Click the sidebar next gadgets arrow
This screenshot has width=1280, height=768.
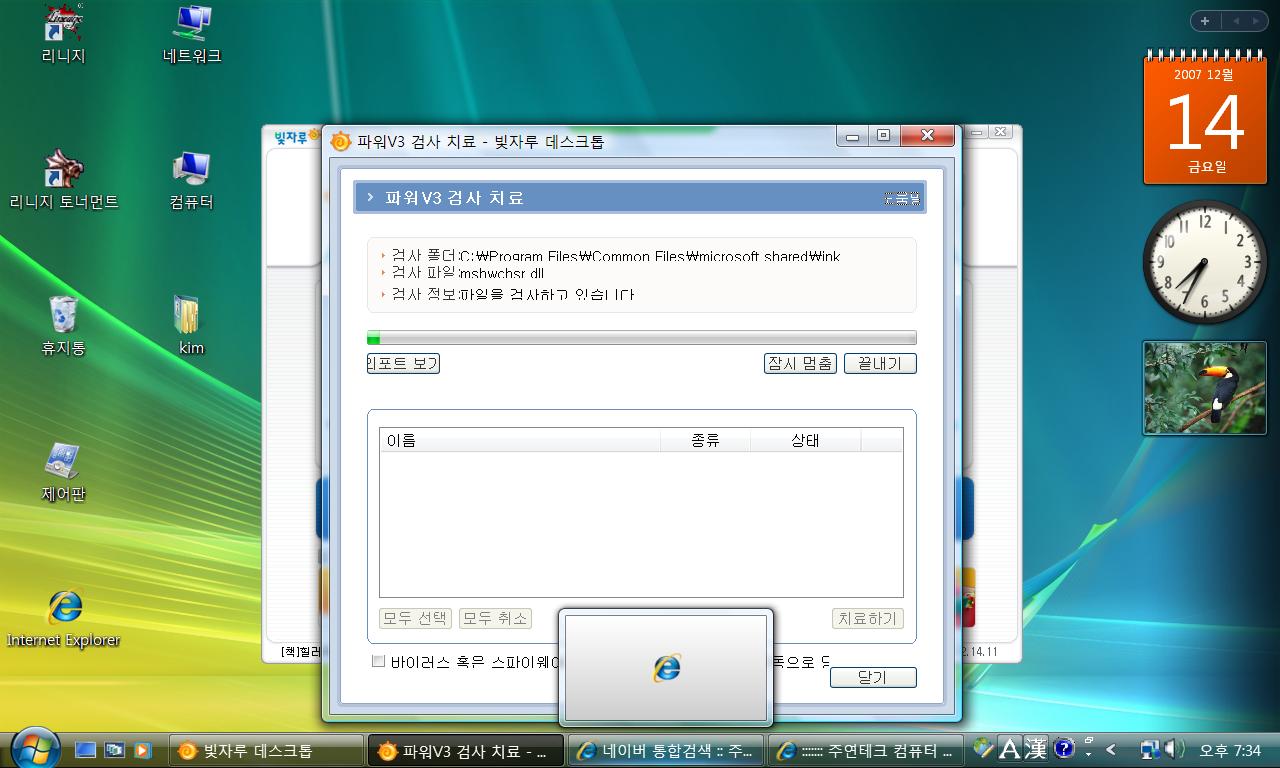(1256, 21)
